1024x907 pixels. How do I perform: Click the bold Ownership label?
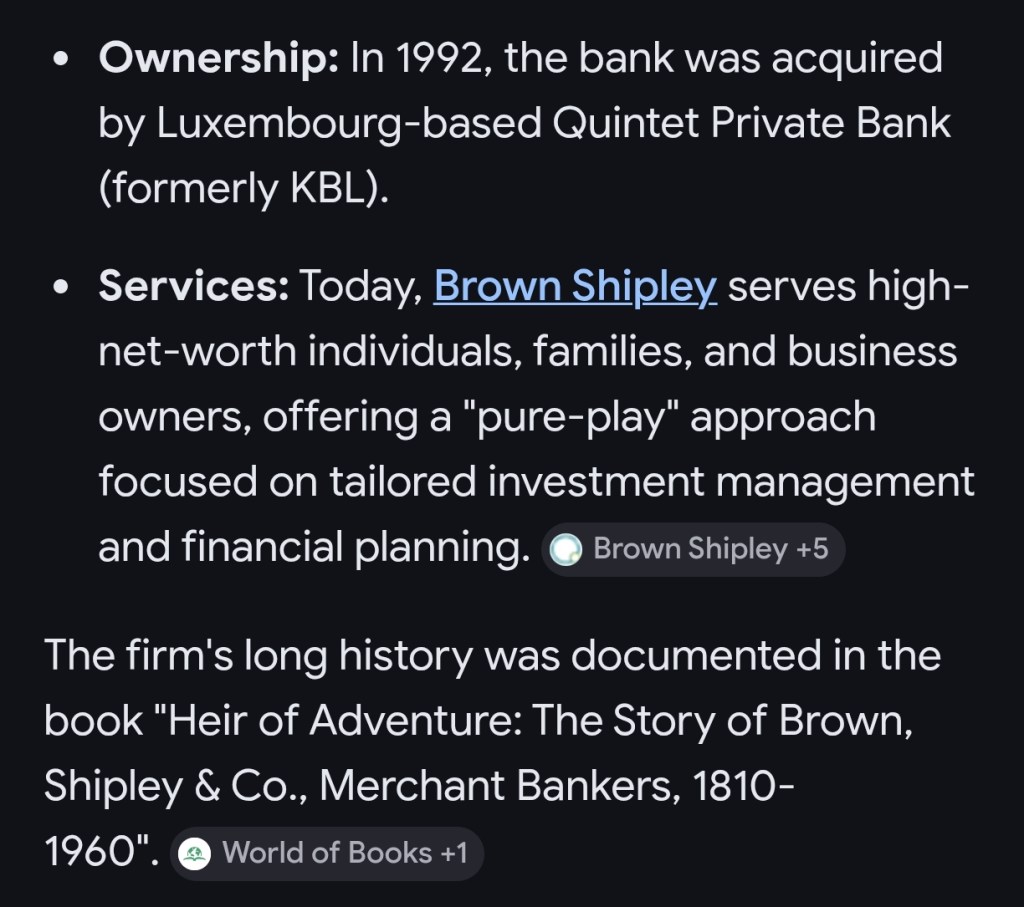coord(219,59)
